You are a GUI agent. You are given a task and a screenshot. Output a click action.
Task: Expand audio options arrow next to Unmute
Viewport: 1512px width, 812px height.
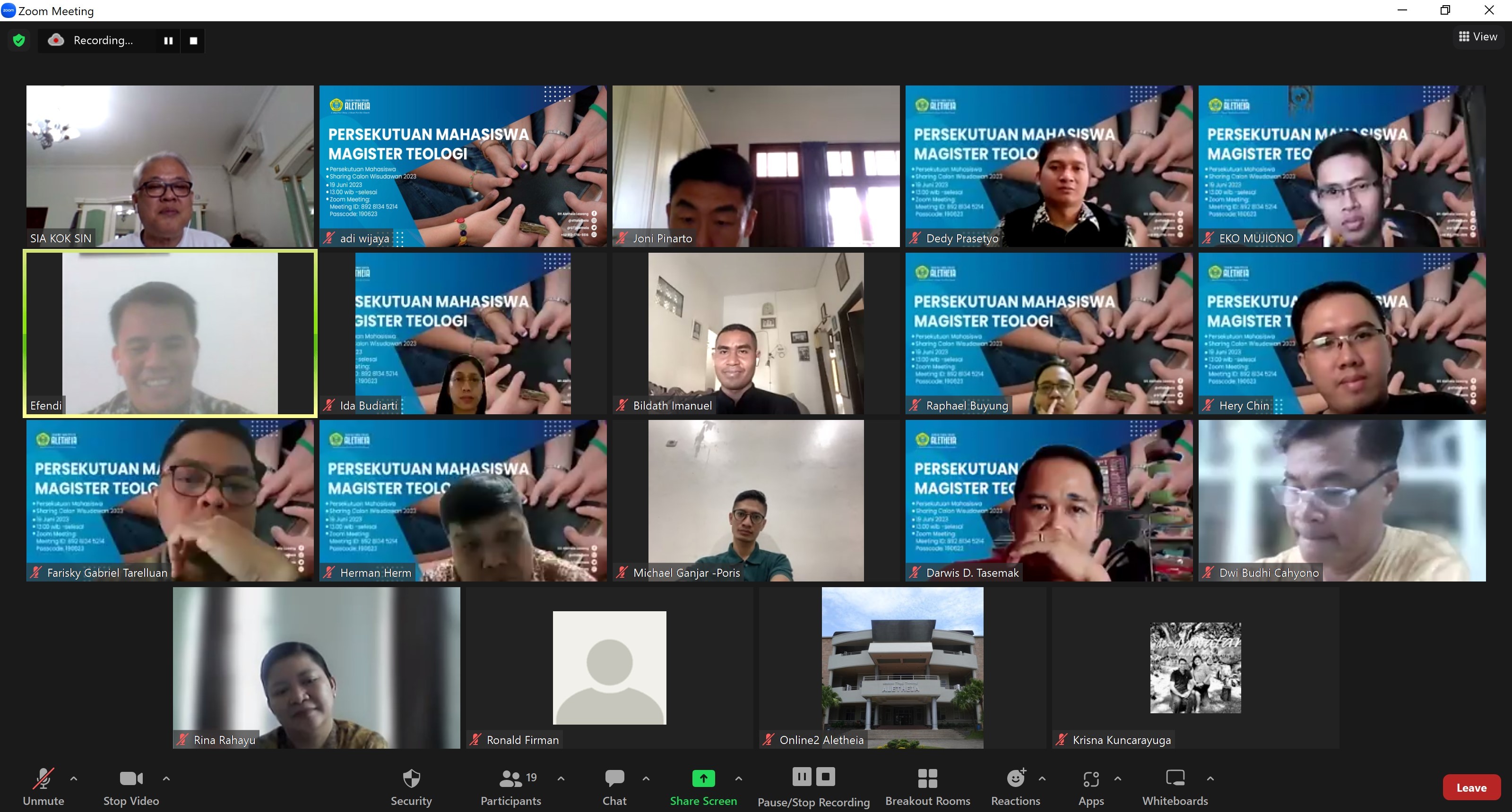[74, 778]
